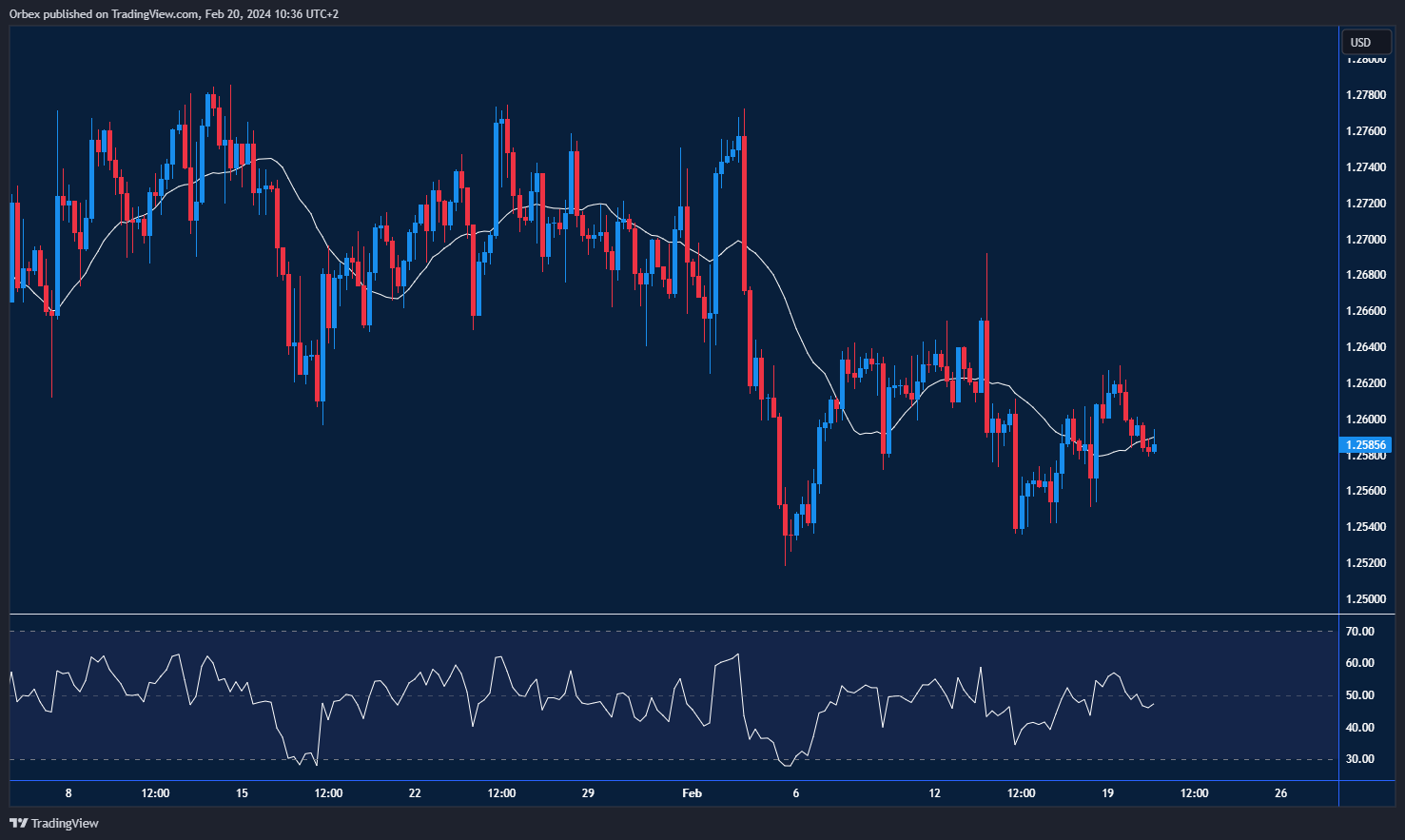Select the 1.27000 price axis label
Screen dimensions: 1405x840
click(x=1365, y=239)
